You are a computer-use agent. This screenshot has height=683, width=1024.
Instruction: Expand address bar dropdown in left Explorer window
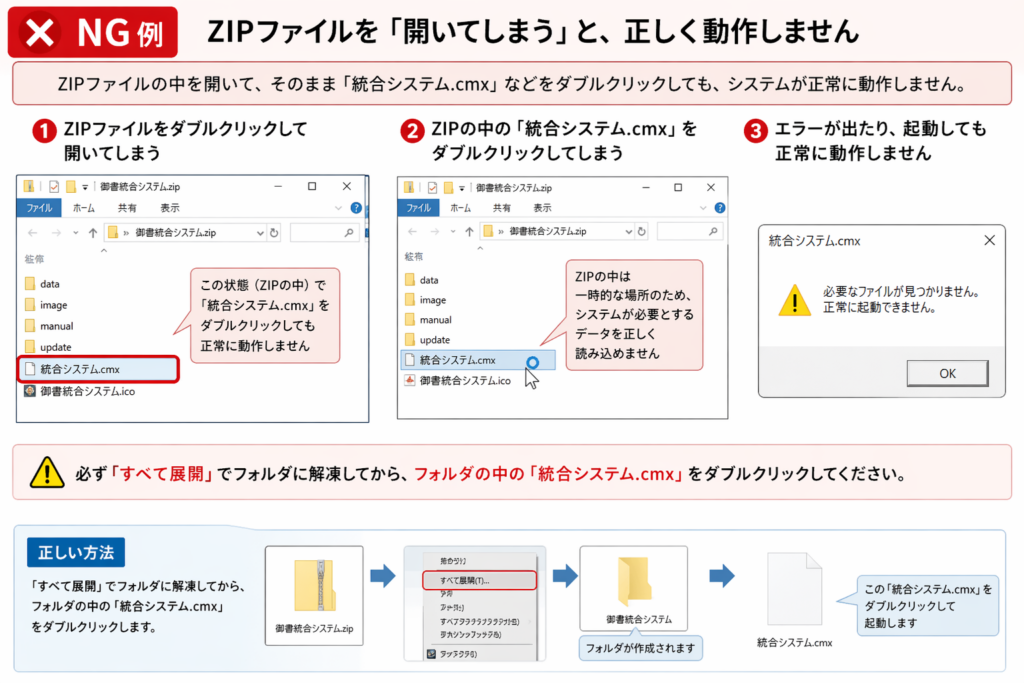(258, 232)
